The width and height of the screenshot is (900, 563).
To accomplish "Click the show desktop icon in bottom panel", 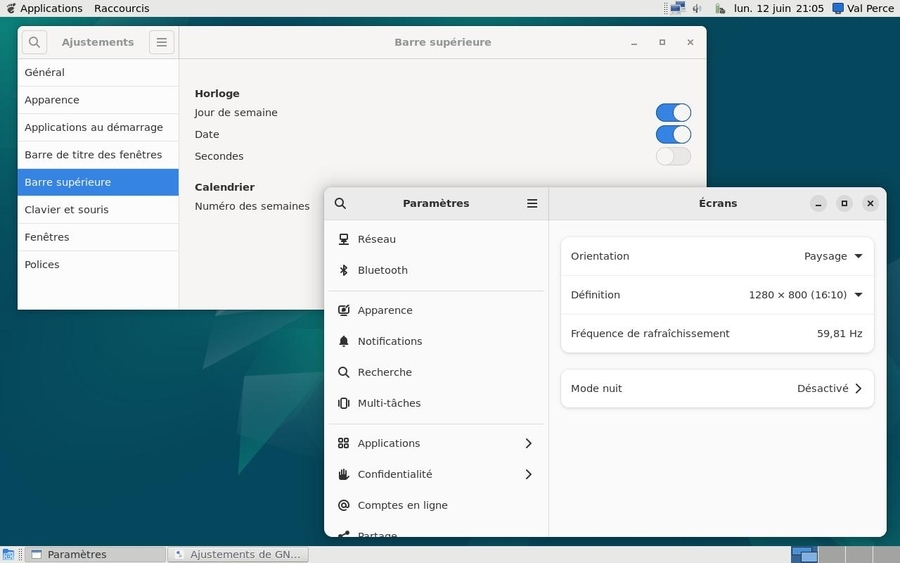I will point(8,554).
